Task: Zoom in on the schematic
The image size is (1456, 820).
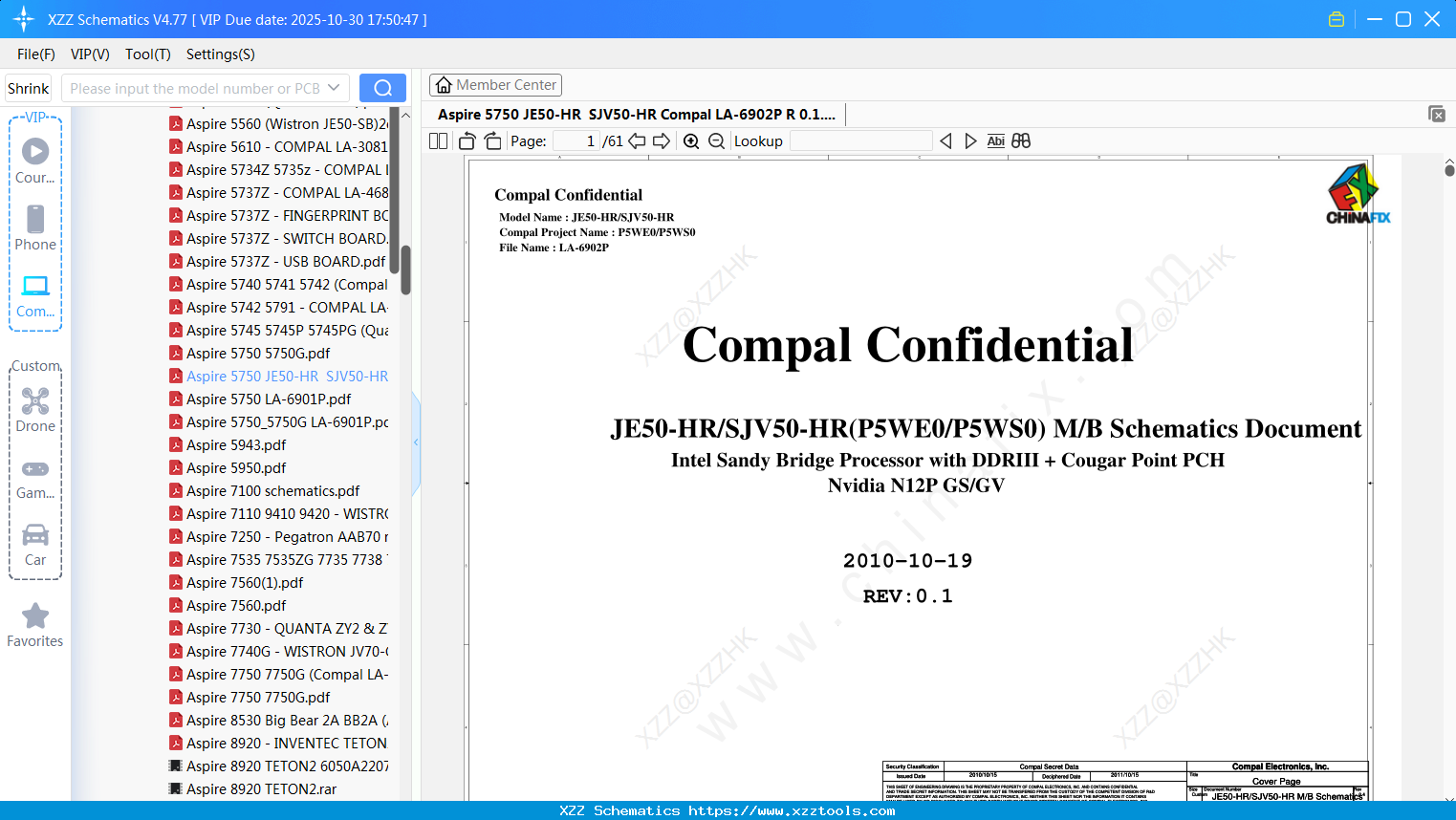Action: coord(691,141)
